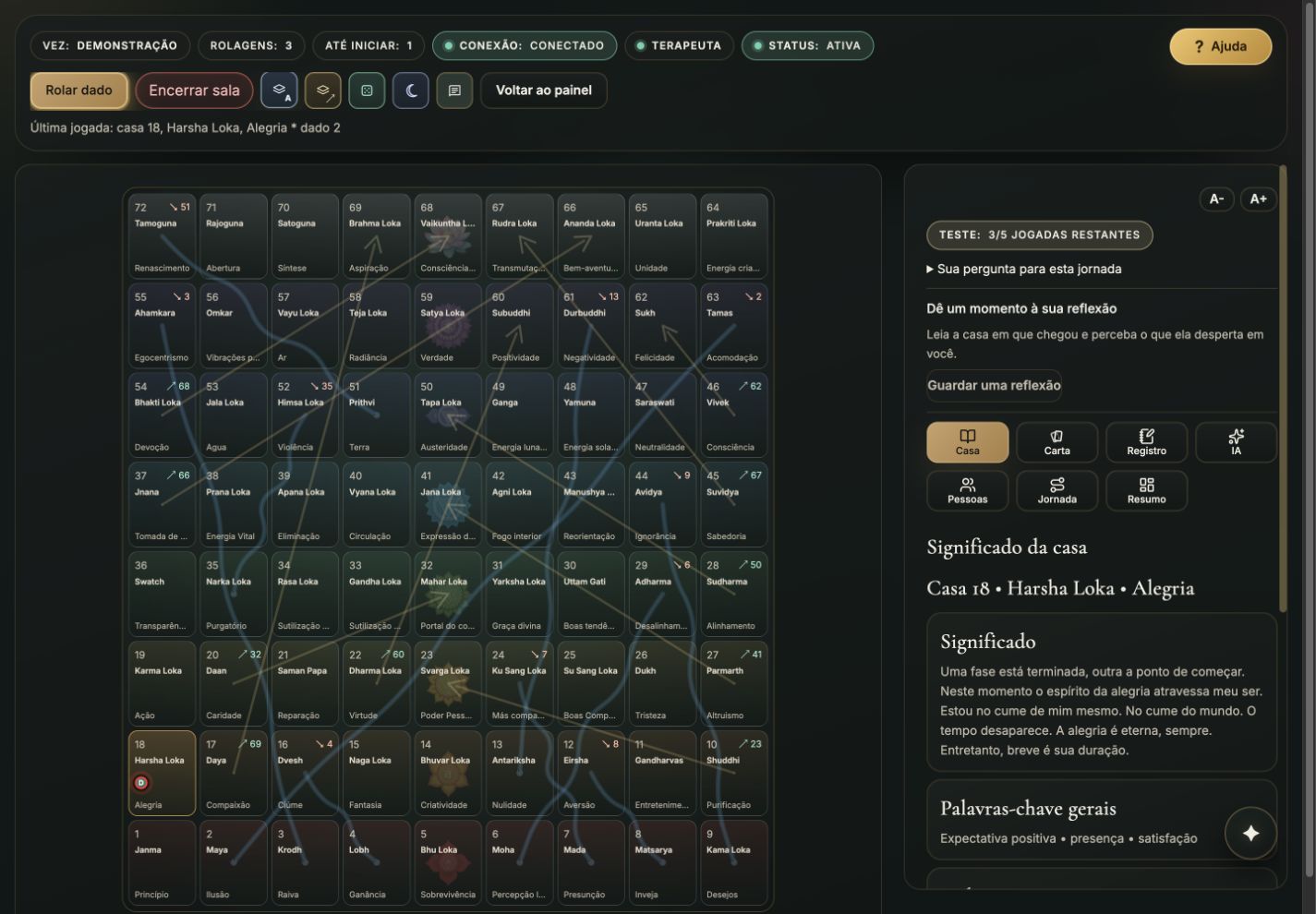Image resolution: width=1316 pixels, height=914 pixels.
Task: Click the layers icon with arrow
Action: 323,90
